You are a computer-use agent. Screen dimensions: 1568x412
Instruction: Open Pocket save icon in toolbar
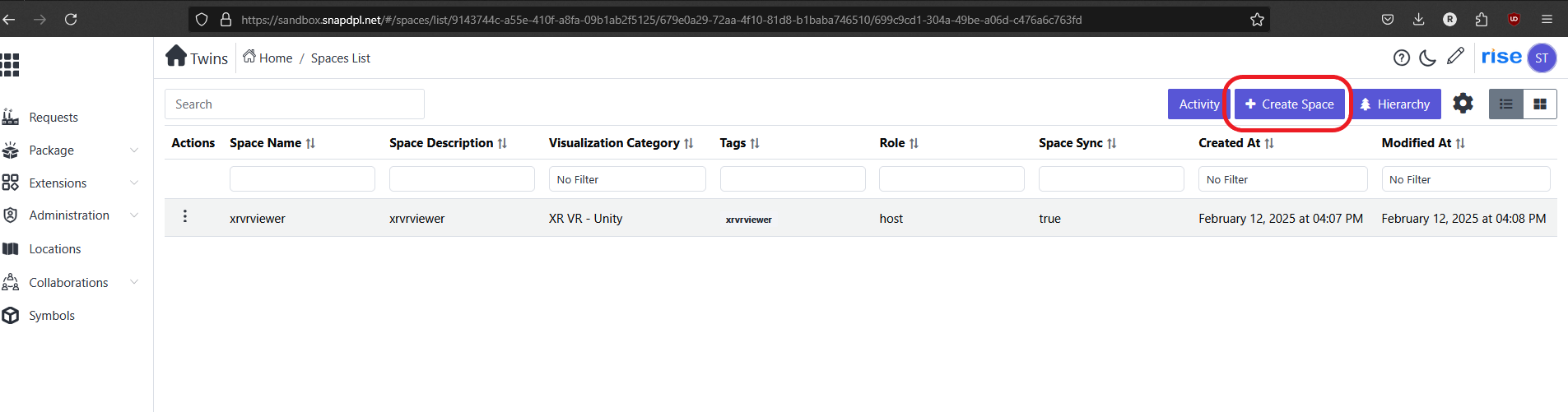[1388, 19]
